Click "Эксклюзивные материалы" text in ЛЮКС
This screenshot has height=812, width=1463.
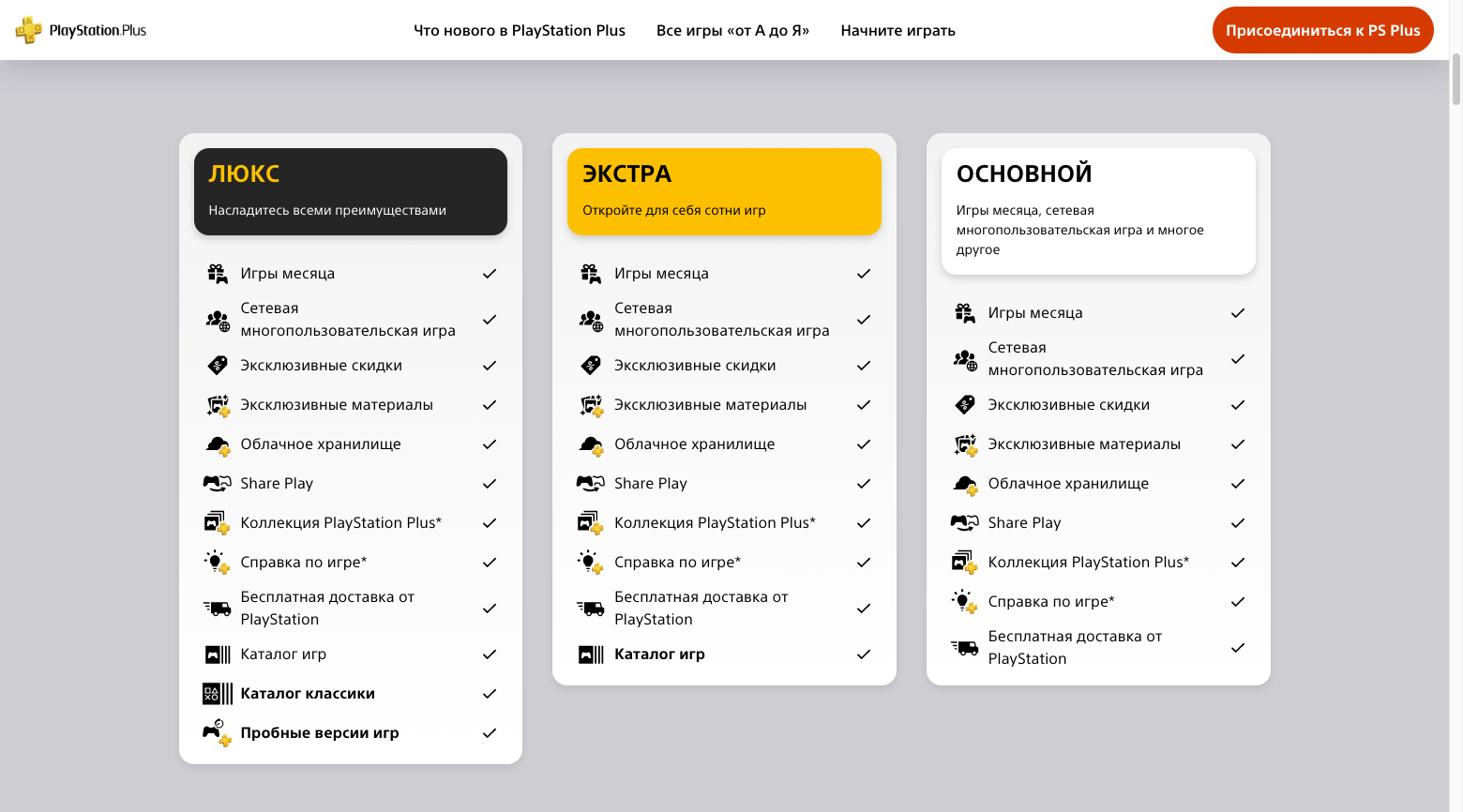coord(337,405)
